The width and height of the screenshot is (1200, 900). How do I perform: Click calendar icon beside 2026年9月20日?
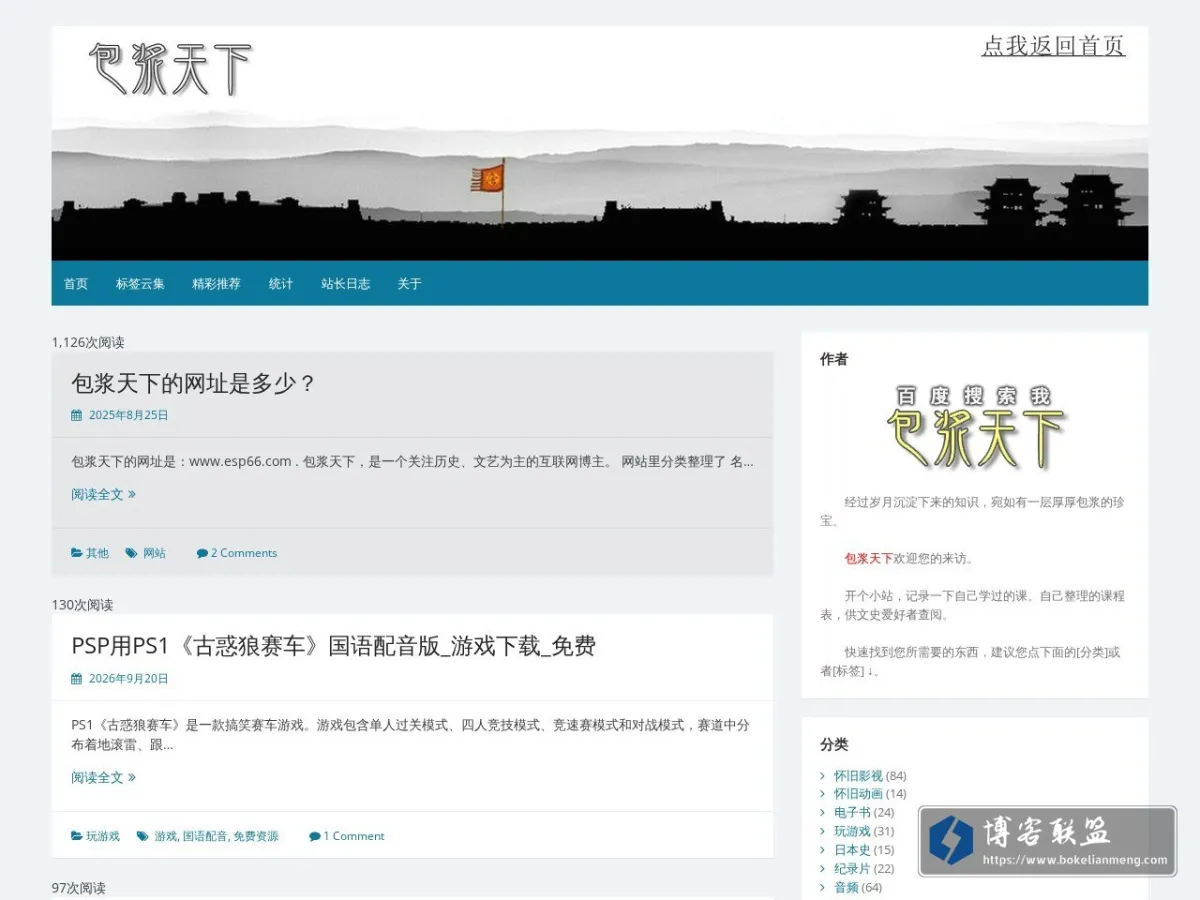(x=76, y=678)
